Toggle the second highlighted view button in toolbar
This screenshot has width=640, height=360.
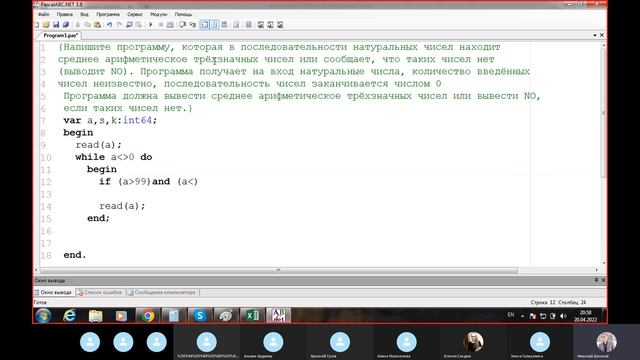[x=214, y=25]
